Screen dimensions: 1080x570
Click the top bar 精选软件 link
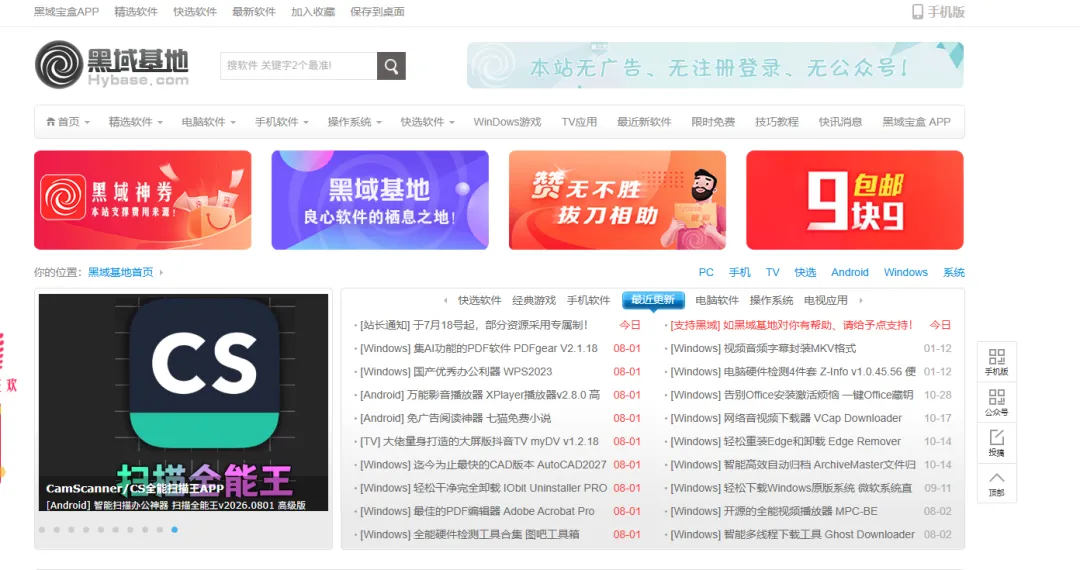[136, 12]
